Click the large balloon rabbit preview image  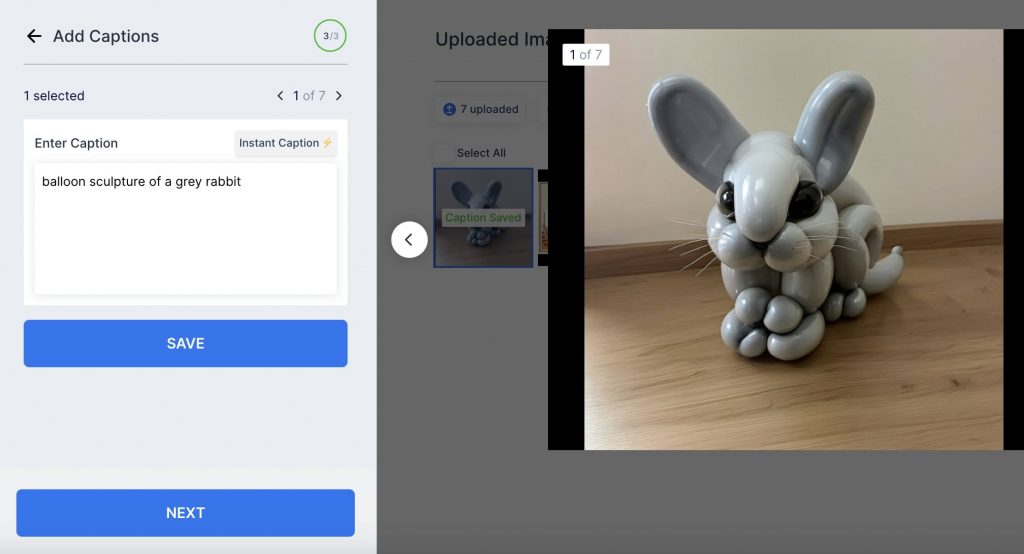pyautogui.click(x=793, y=239)
